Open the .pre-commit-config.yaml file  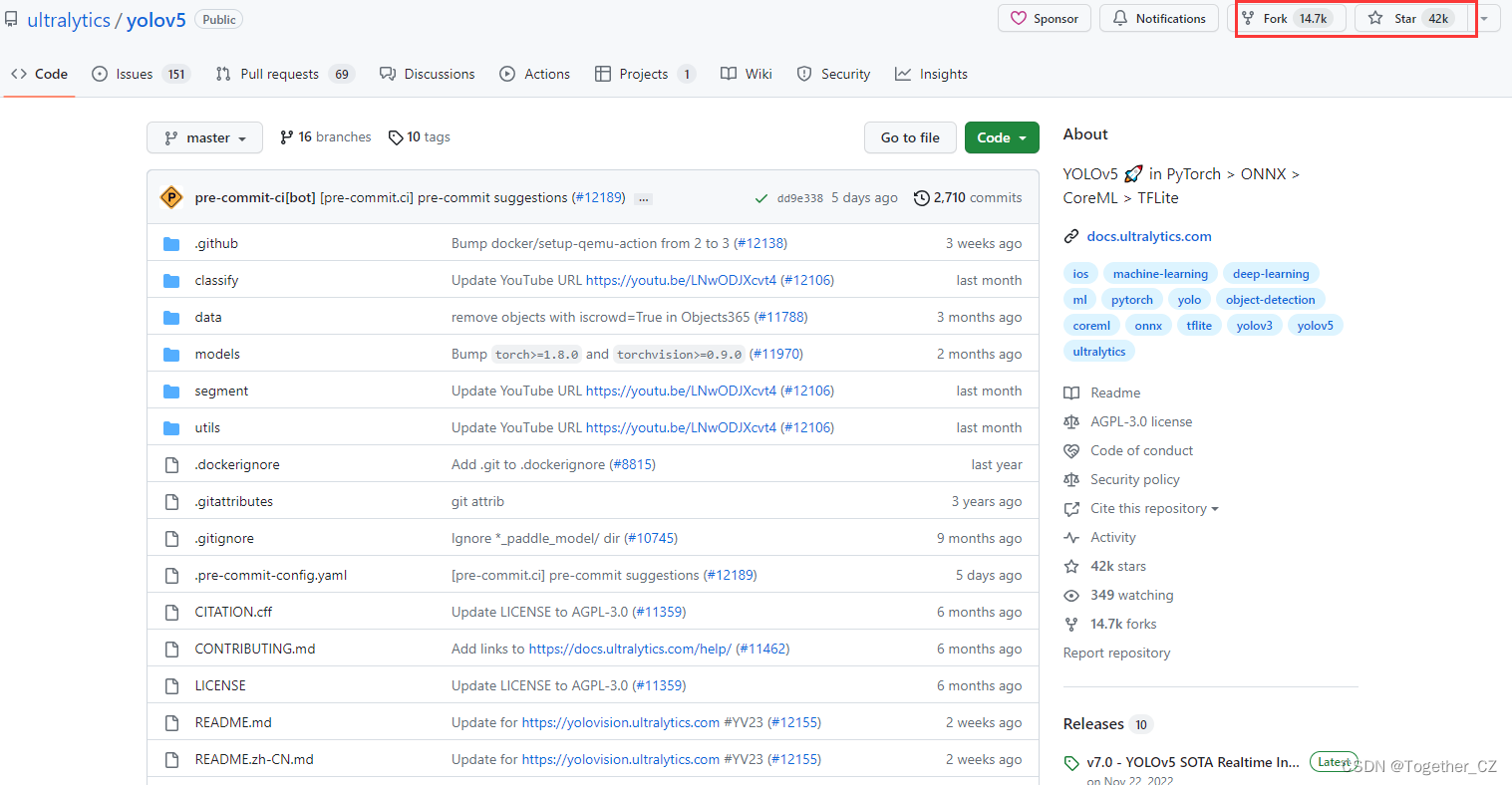(x=271, y=576)
